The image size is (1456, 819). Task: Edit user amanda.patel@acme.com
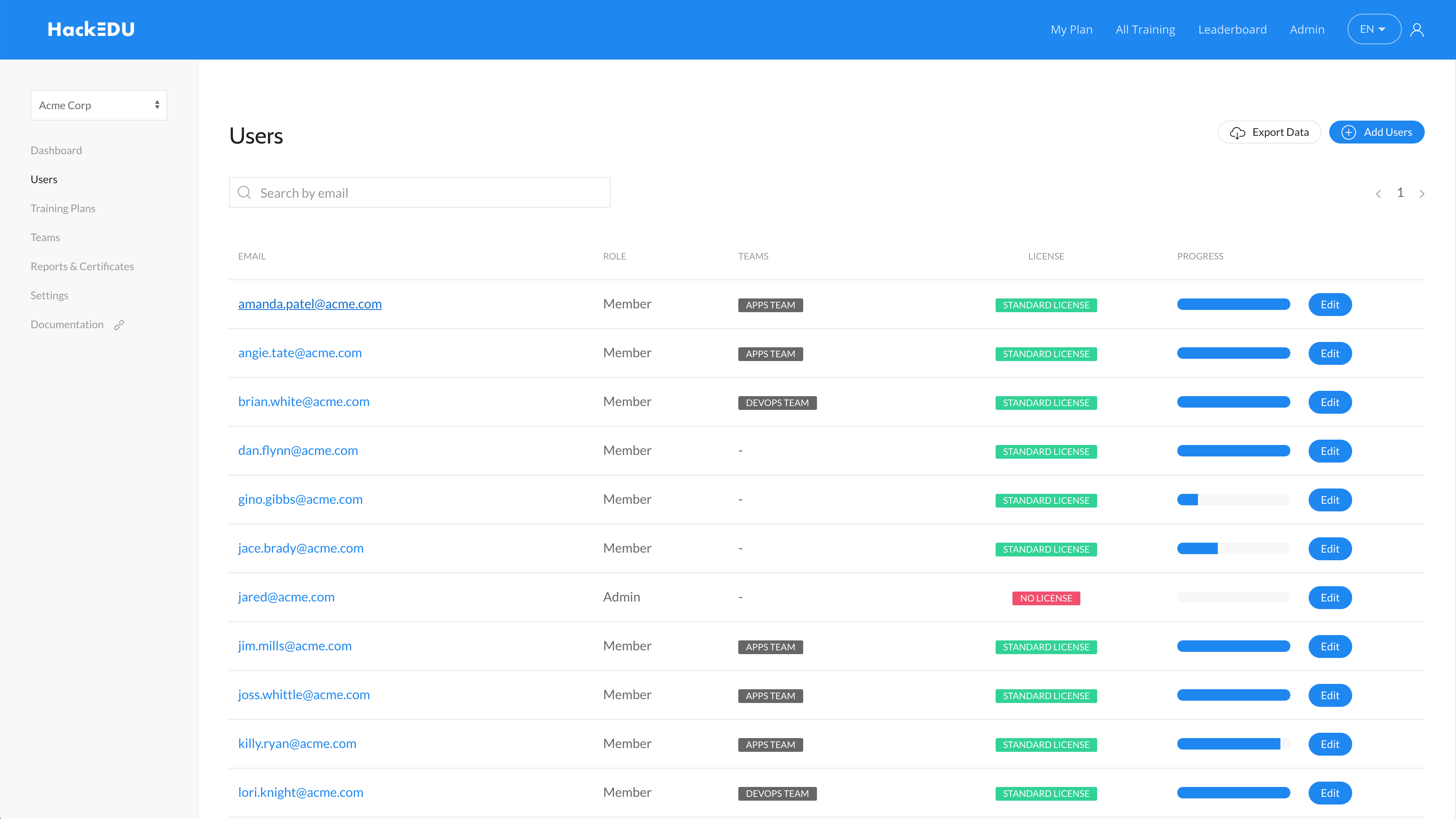(1330, 305)
